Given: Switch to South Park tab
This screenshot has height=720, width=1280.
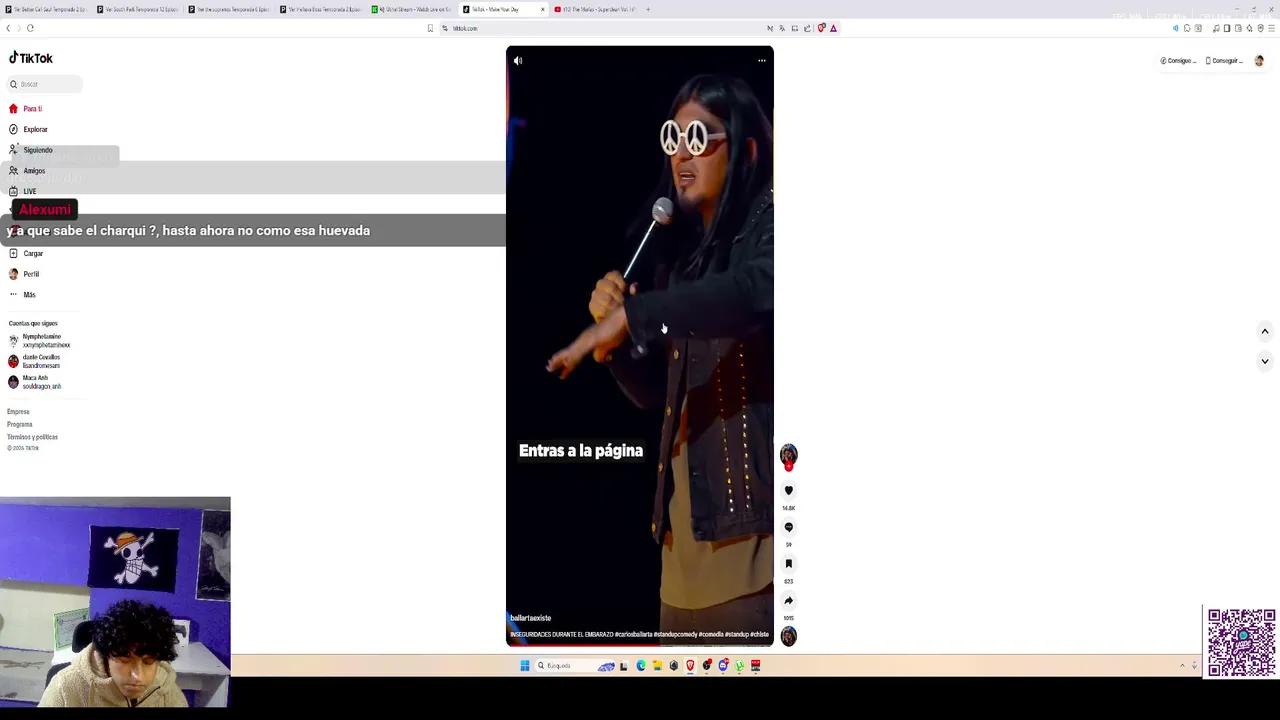Looking at the screenshot, I should [x=139, y=9].
